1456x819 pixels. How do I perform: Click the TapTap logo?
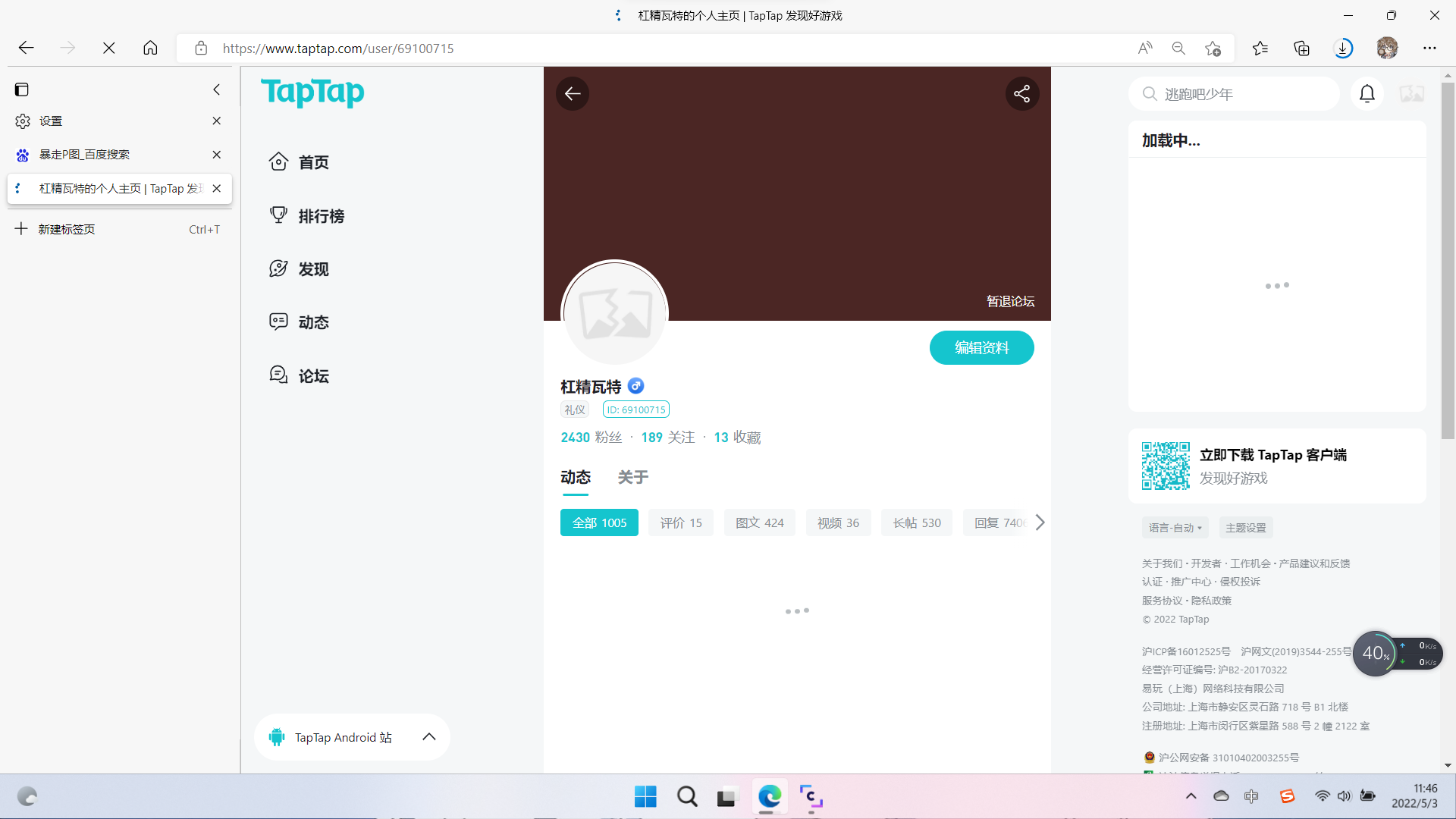[x=312, y=93]
